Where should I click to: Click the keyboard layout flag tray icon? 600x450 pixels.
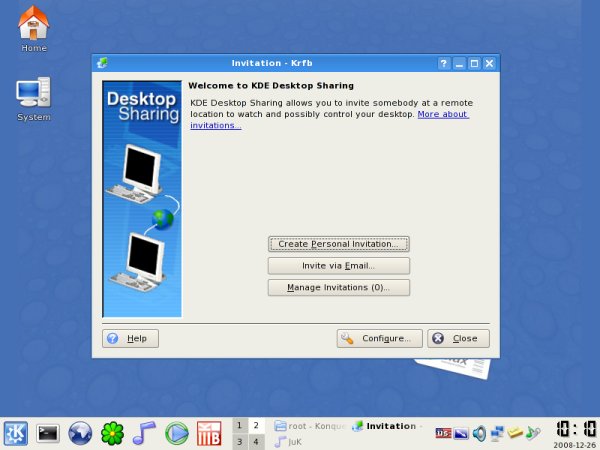pos(443,433)
